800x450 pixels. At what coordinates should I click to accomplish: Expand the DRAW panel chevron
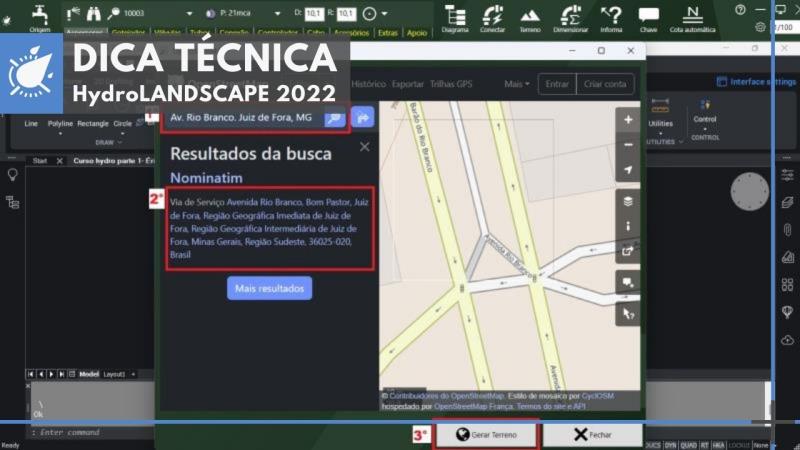pos(120,142)
